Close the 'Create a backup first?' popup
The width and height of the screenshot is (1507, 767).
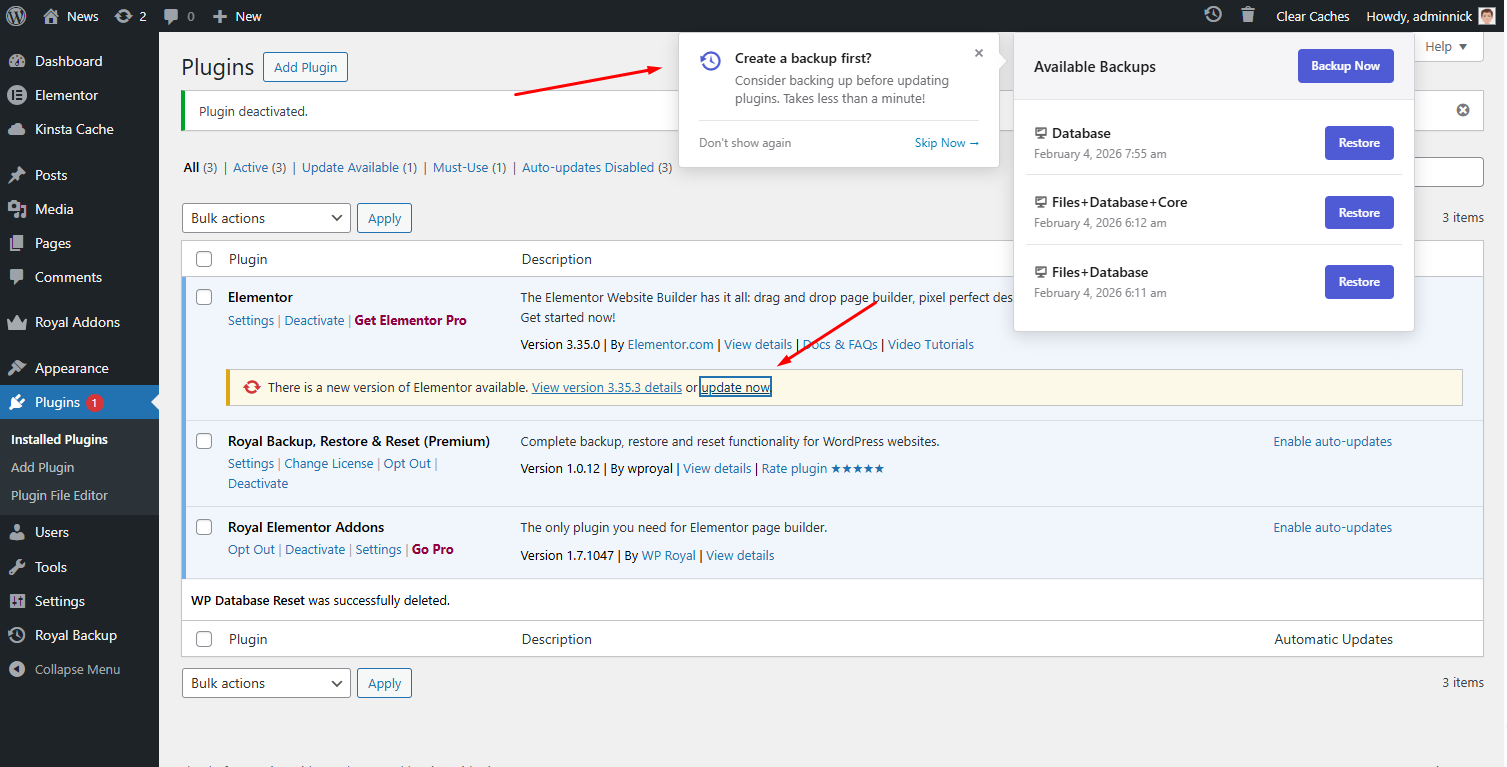978,54
